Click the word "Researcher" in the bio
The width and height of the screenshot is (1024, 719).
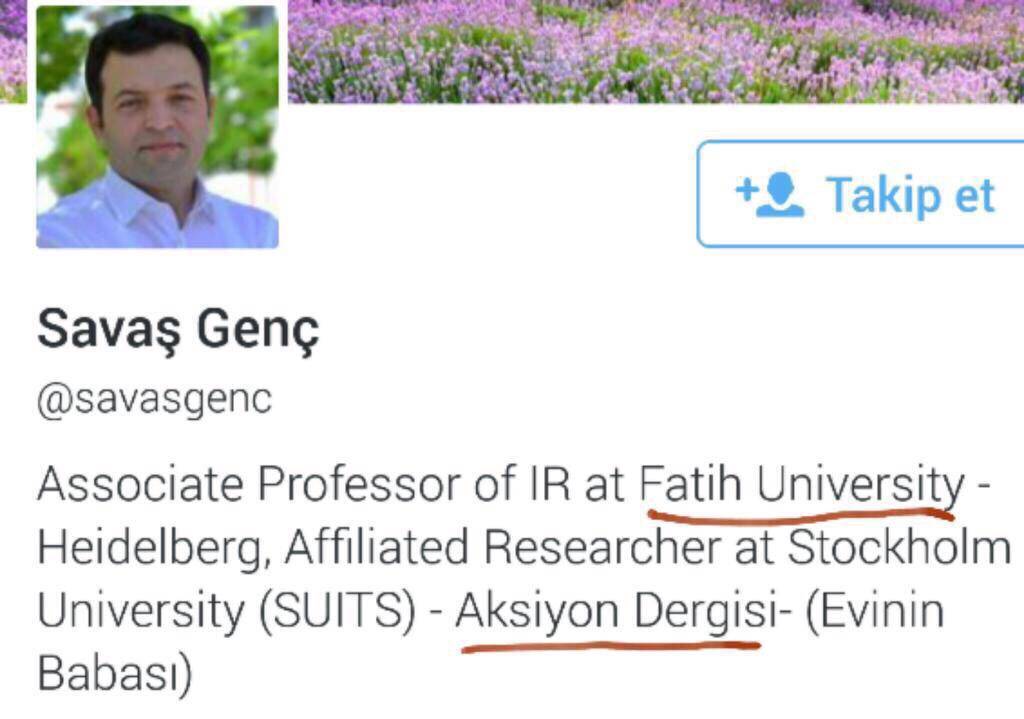(591, 549)
